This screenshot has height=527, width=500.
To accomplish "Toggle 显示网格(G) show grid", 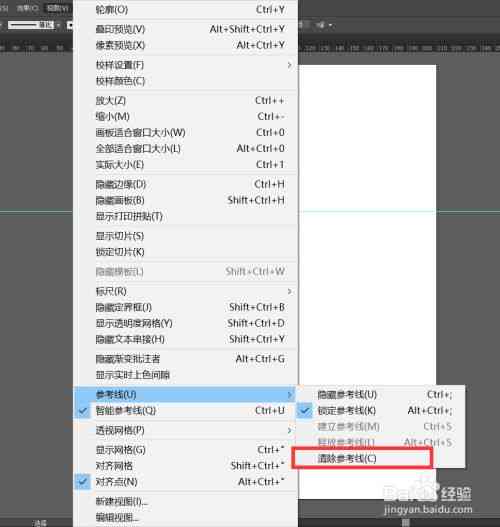I will click(x=185, y=450).
